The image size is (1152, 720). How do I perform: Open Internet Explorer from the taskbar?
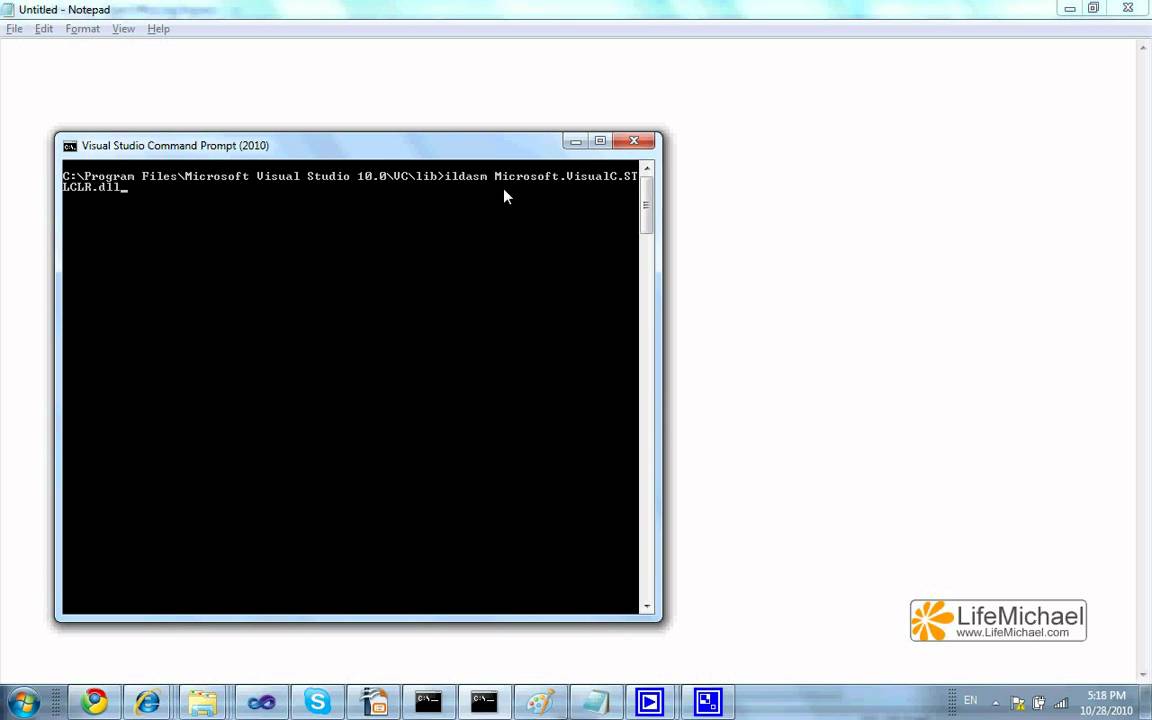click(148, 702)
